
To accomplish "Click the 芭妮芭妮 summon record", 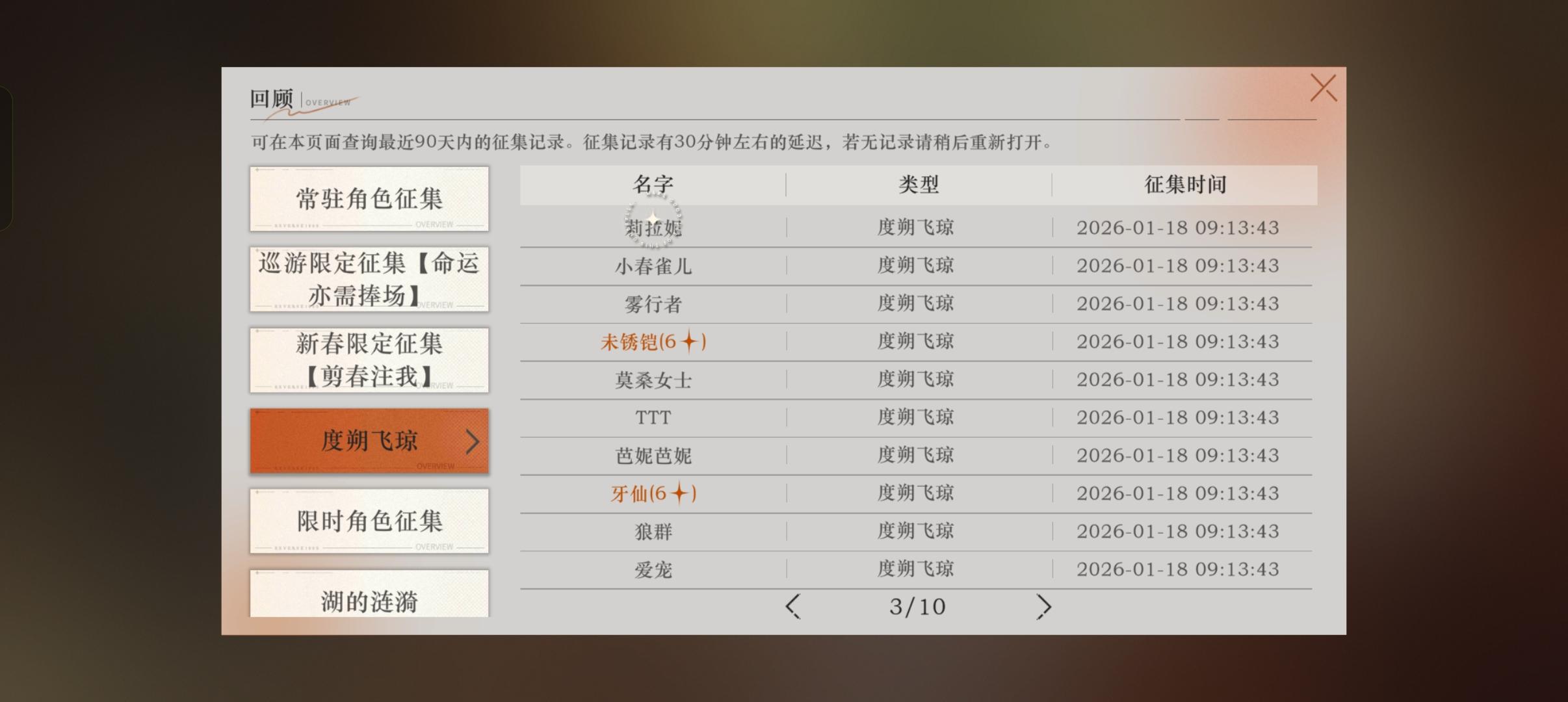I will [653, 456].
